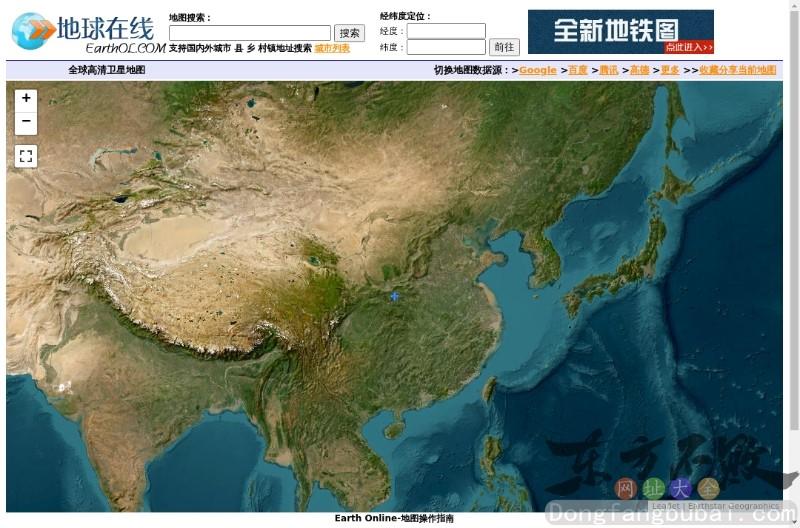Focus the 经度 longitude input box

click(x=446, y=31)
